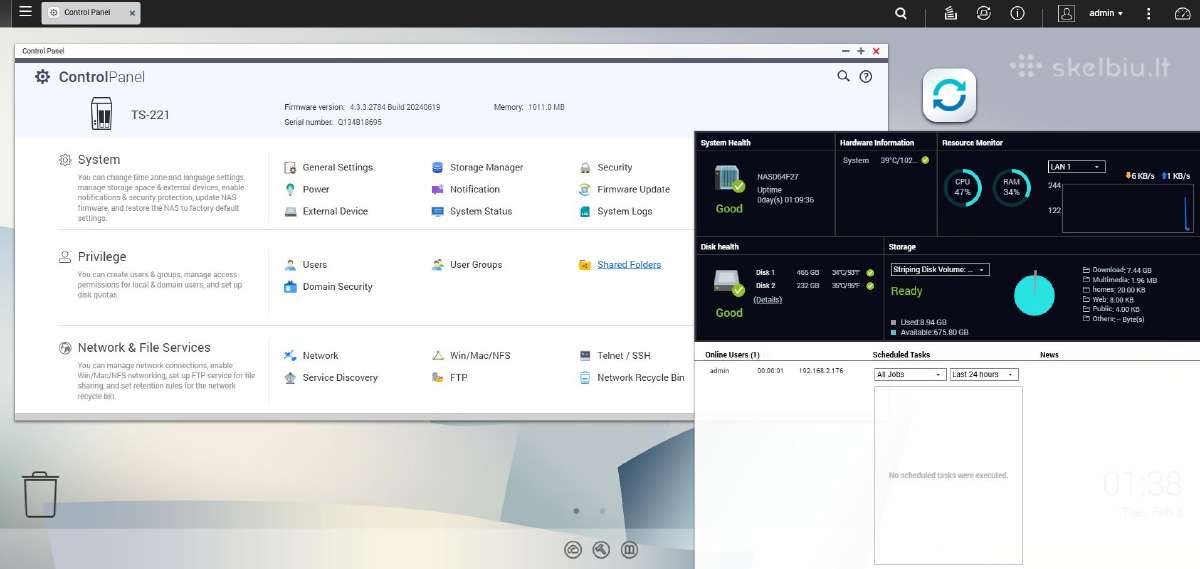Expand the admin user dropdown
1200x569 pixels.
point(1106,13)
